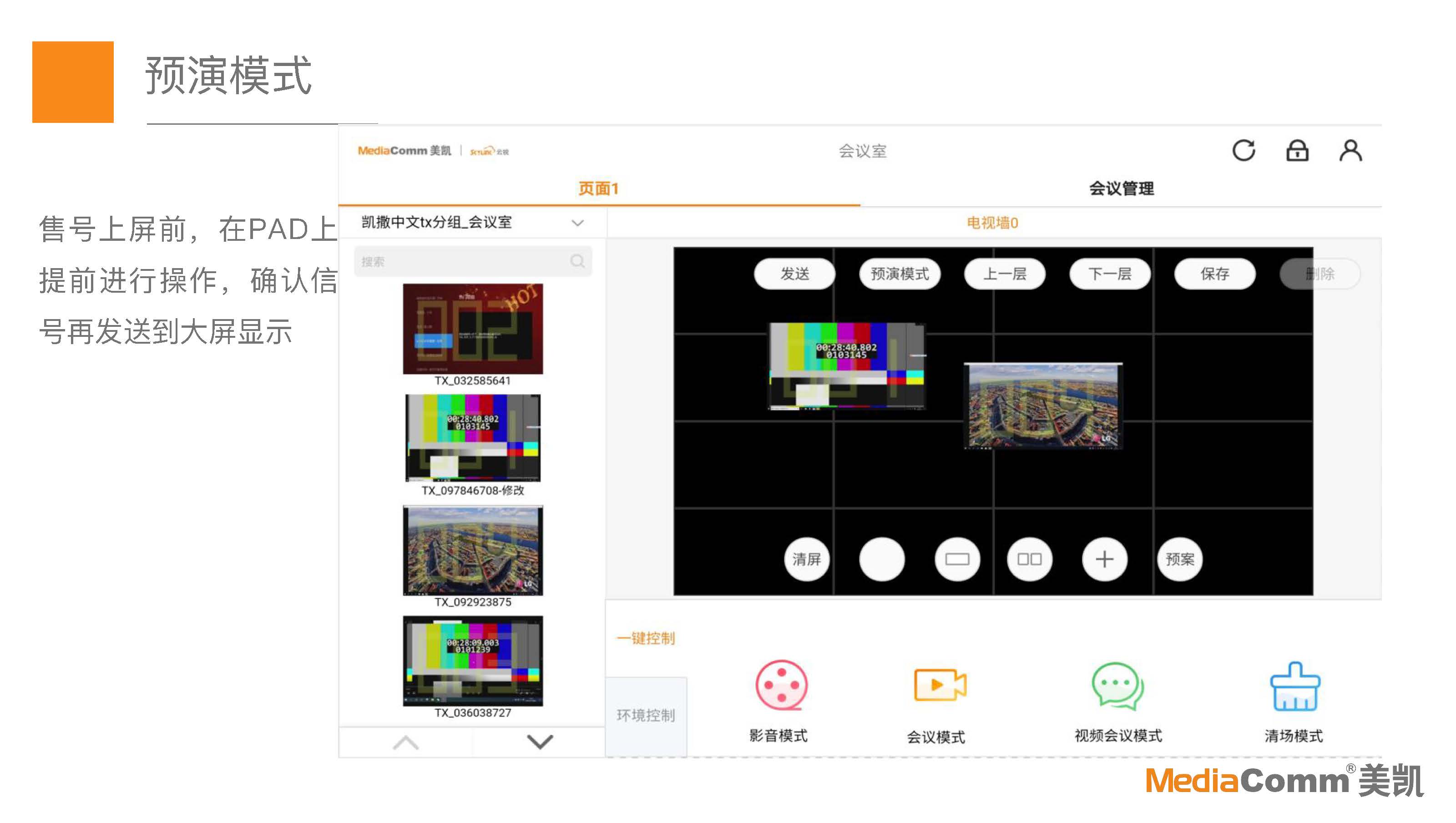1456x823 pixels.
Task: Click the 影音模式 film reel icon
Action: 781,685
